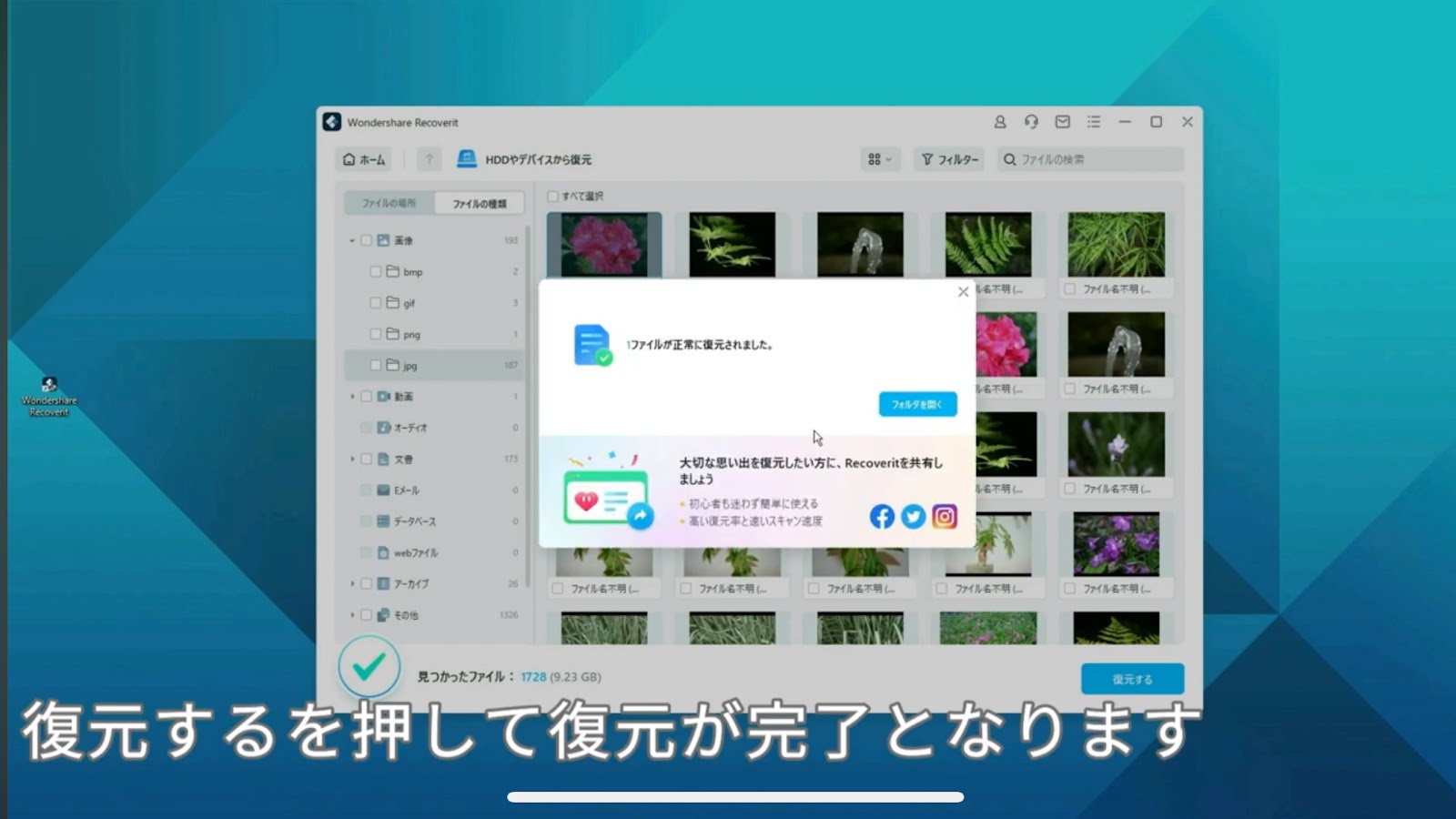The image size is (1456, 819).
Task: Share Recoverit on Instagram
Action: click(x=945, y=517)
